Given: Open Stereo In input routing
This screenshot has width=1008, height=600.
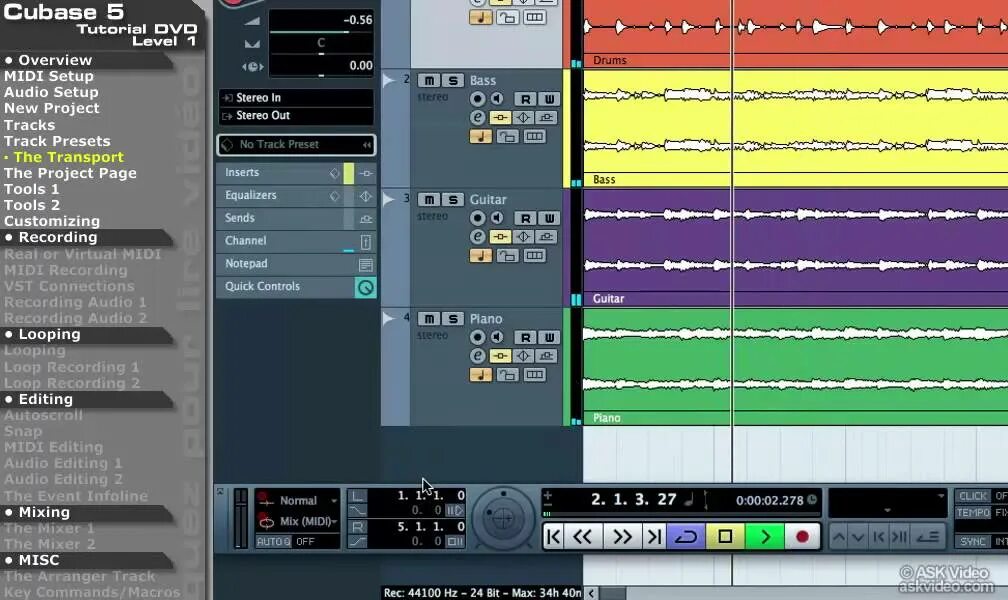Looking at the screenshot, I should (296, 98).
